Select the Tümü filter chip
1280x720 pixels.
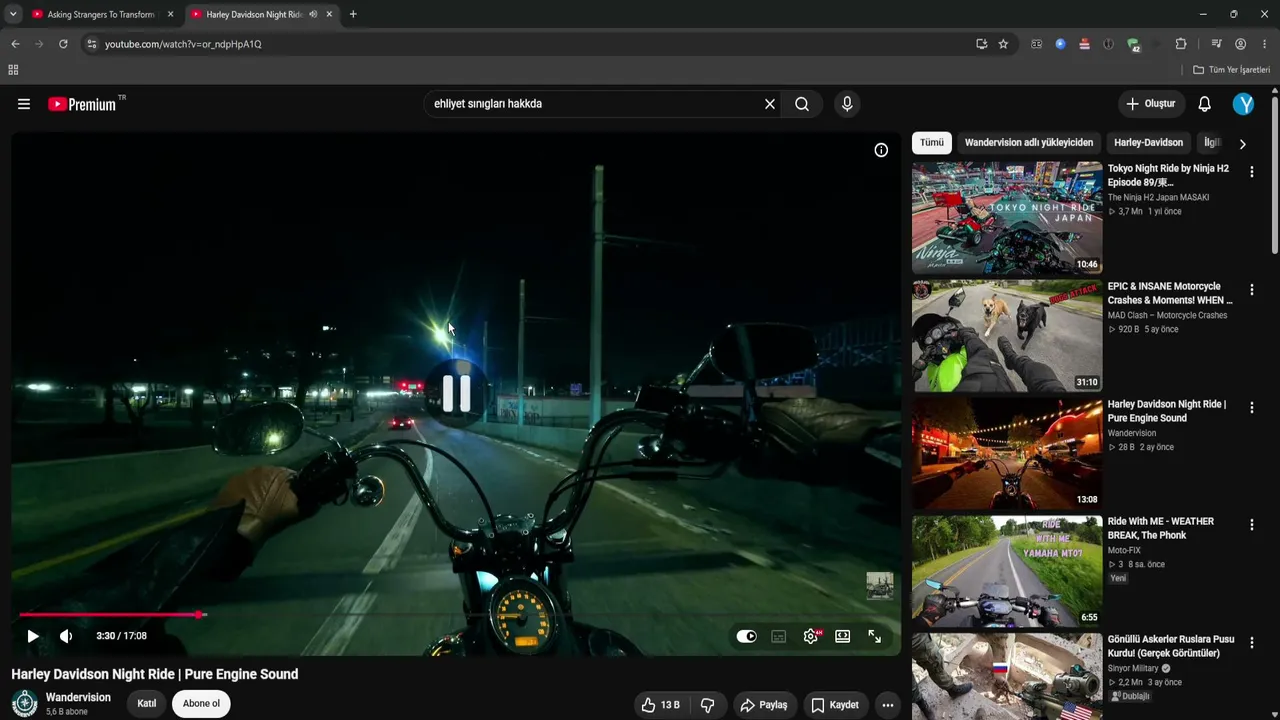pyautogui.click(x=932, y=143)
